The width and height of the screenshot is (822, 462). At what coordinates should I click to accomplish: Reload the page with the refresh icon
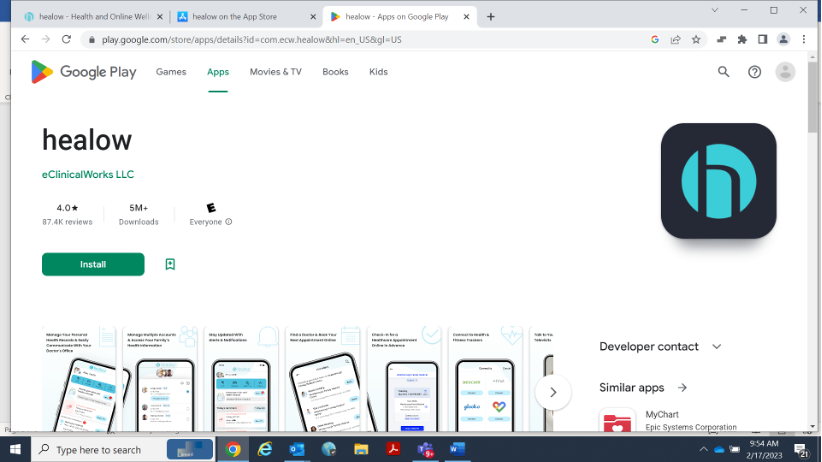[x=66, y=39]
